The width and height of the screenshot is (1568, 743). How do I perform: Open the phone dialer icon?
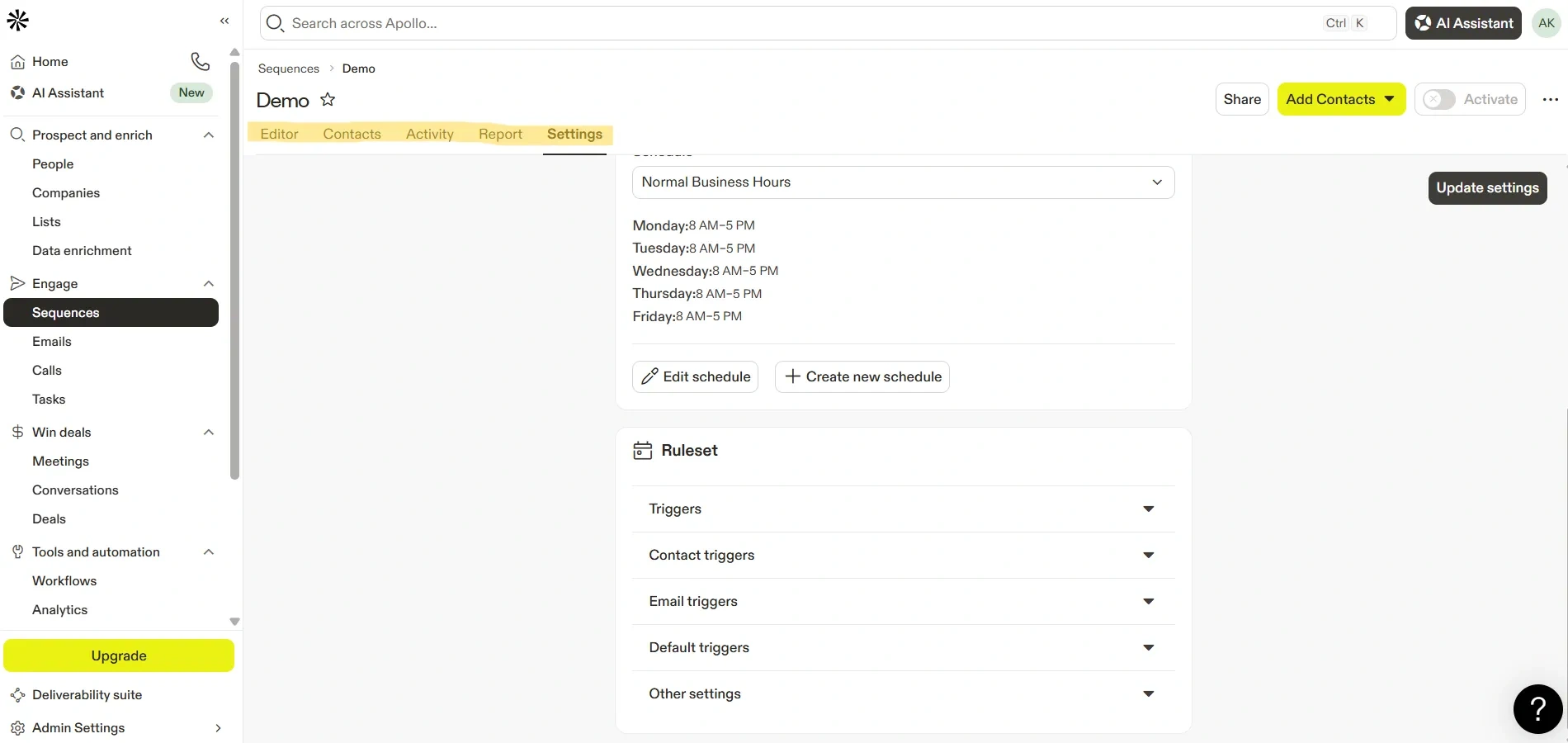click(200, 61)
